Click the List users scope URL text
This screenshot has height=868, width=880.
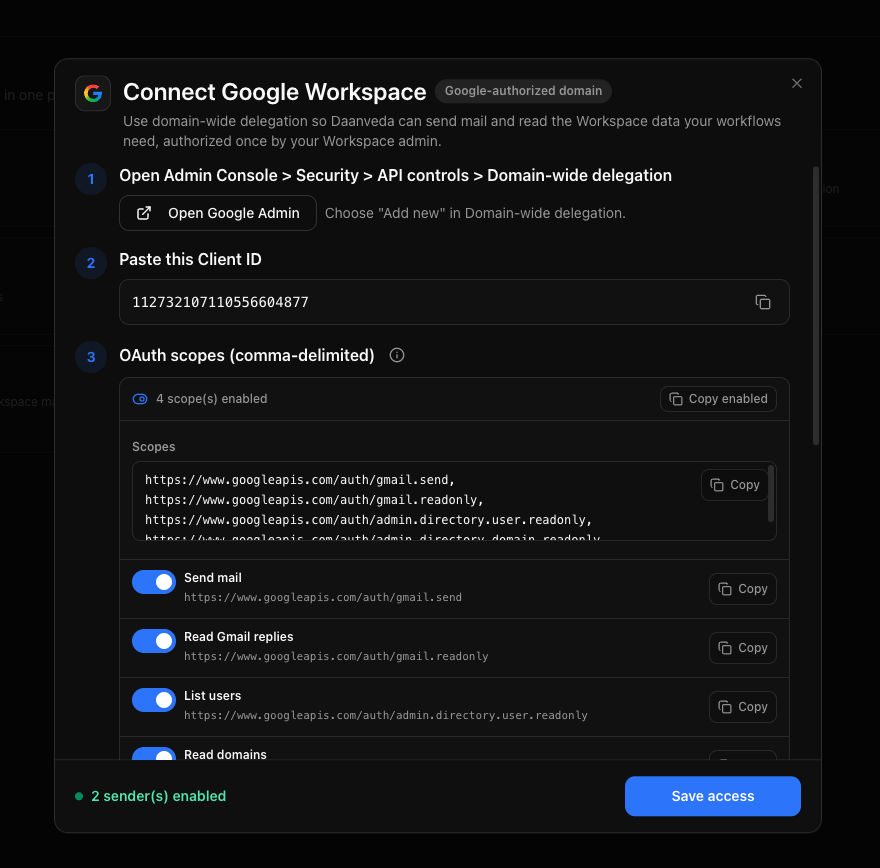386,715
